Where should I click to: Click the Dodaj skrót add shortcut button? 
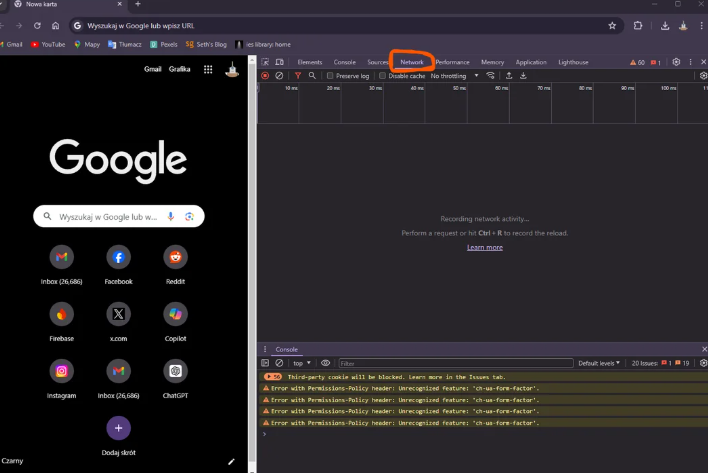click(118, 428)
